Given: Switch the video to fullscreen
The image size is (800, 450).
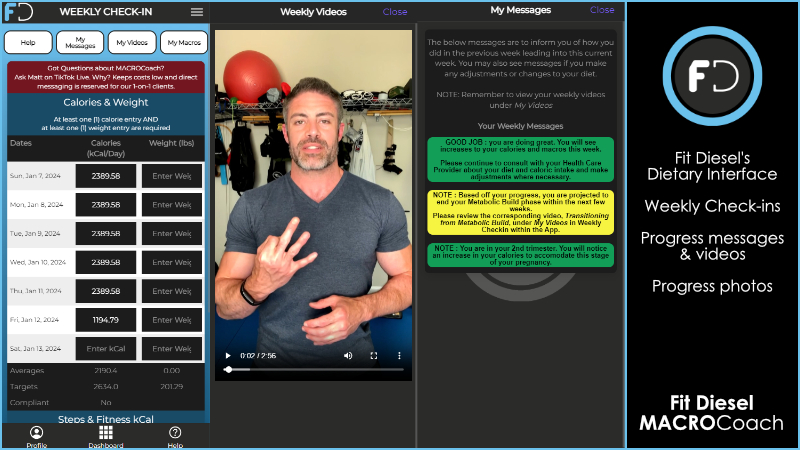Looking at the screenshot, I should click(x=373, y=356).
